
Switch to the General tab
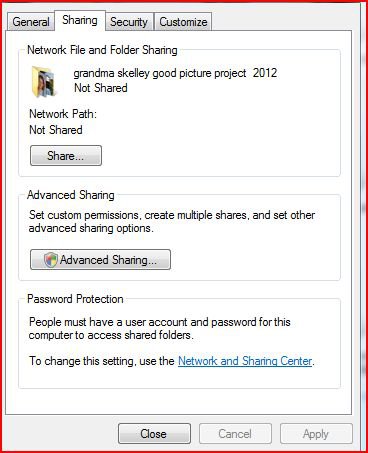(31, 22)
